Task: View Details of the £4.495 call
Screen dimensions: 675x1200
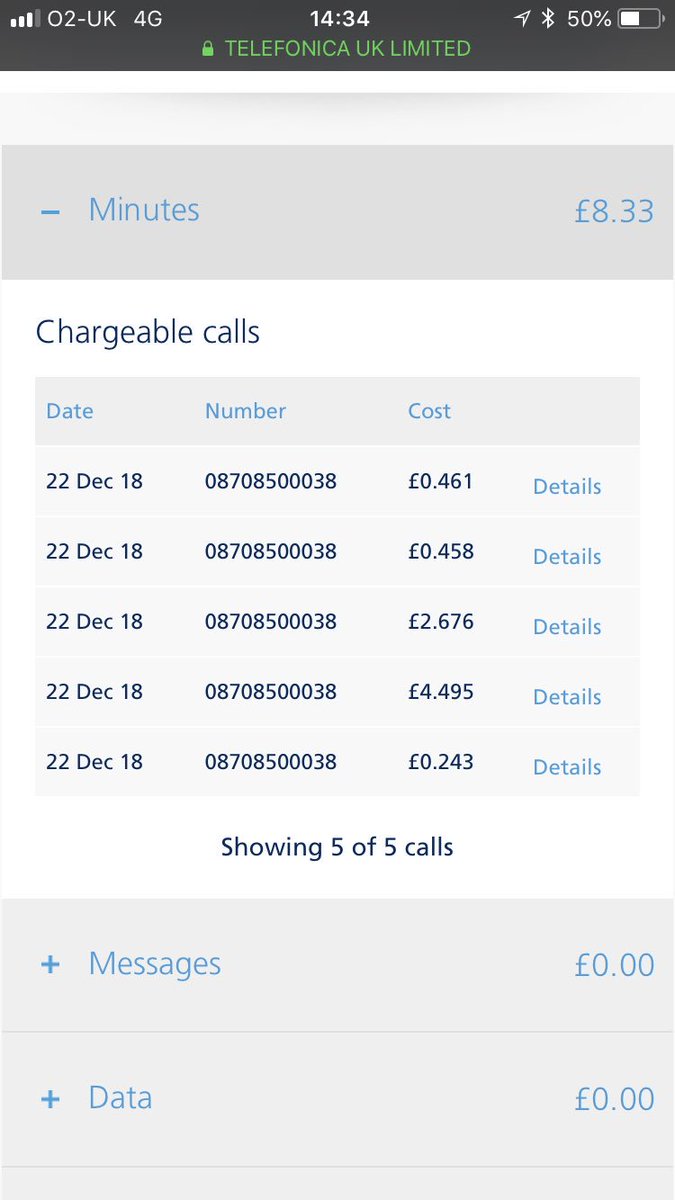Action: (567, 697)
